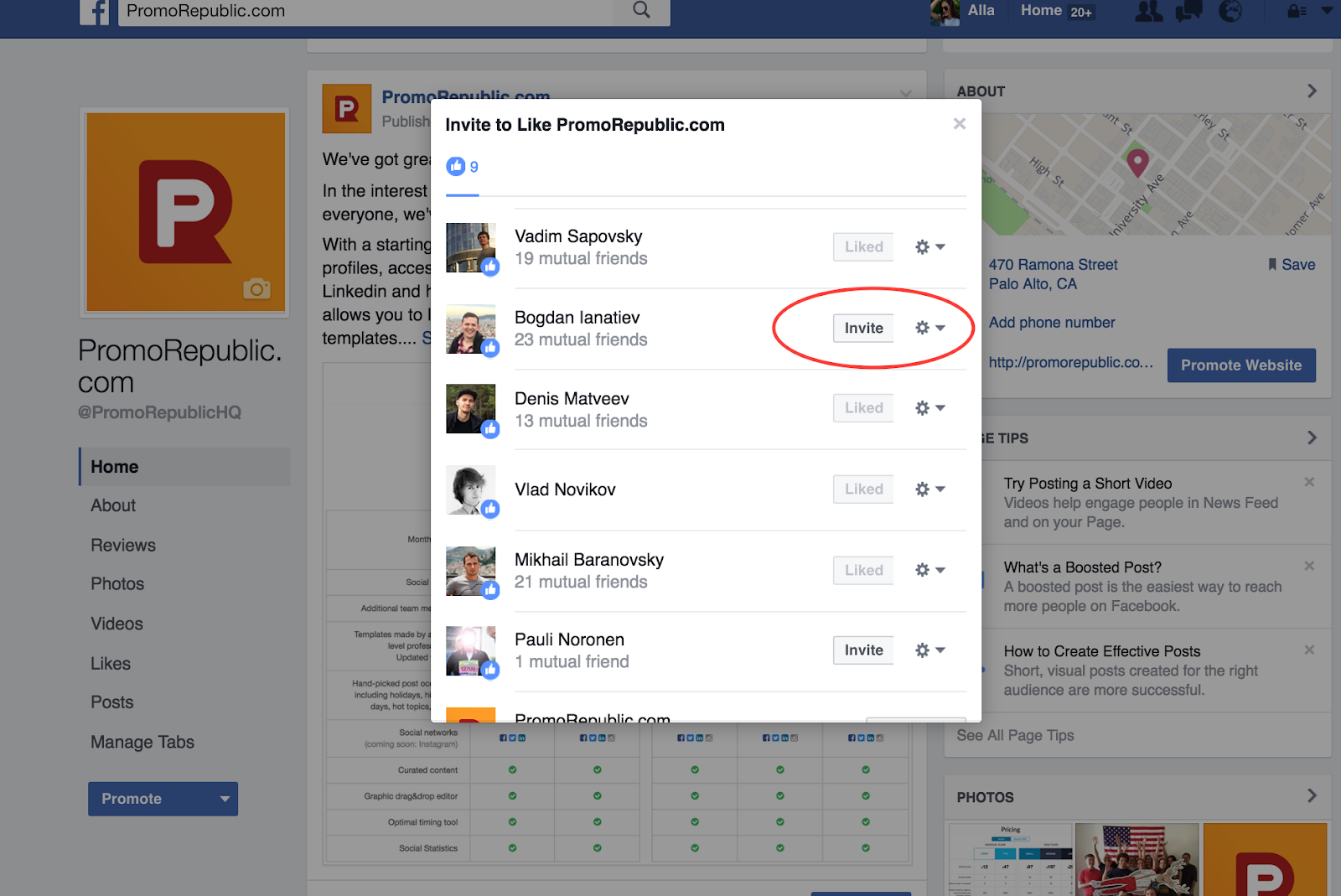The image size is (1341, 896).
Task: Click the Promote Website button
Action: pyautogui.click(x=1241, y=365)
